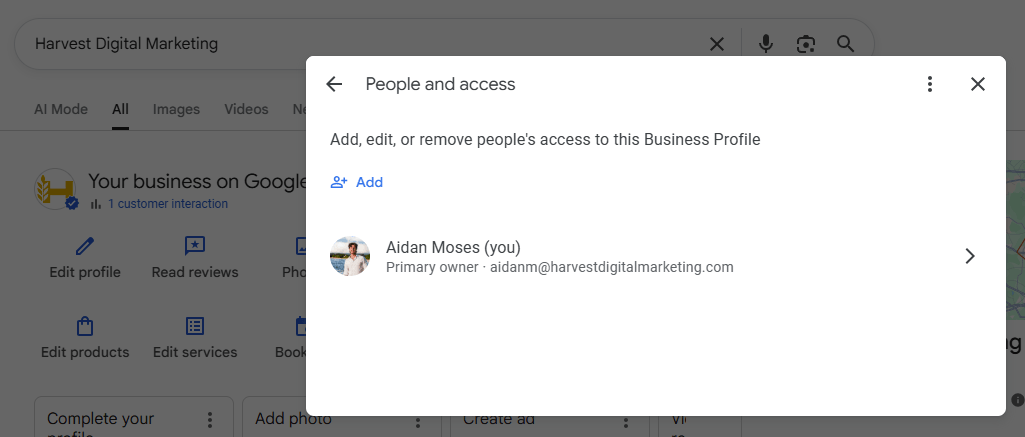Open the three-dot menu in People and access
This screenshot has width=1025, height=437.
pos(930,84)
